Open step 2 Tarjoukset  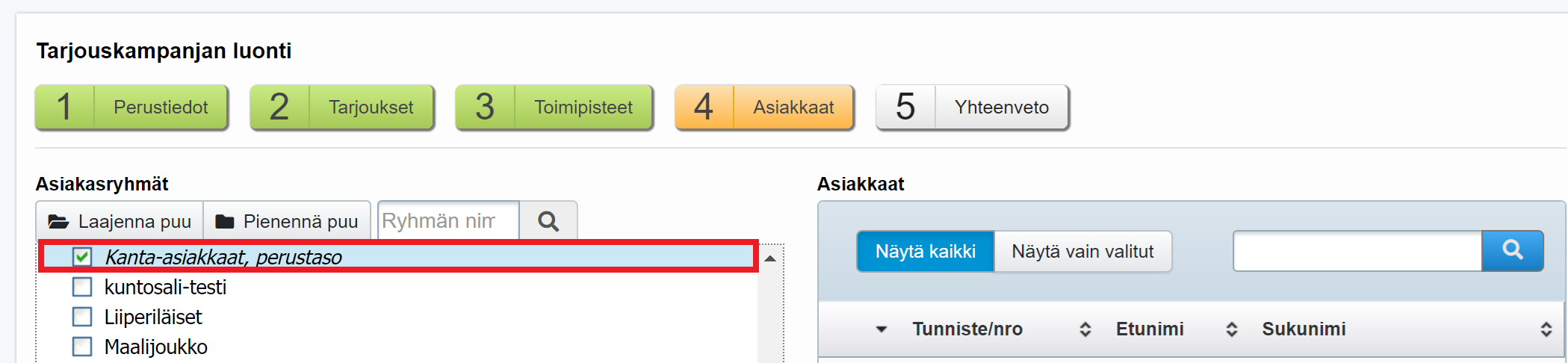coord(342,108)
